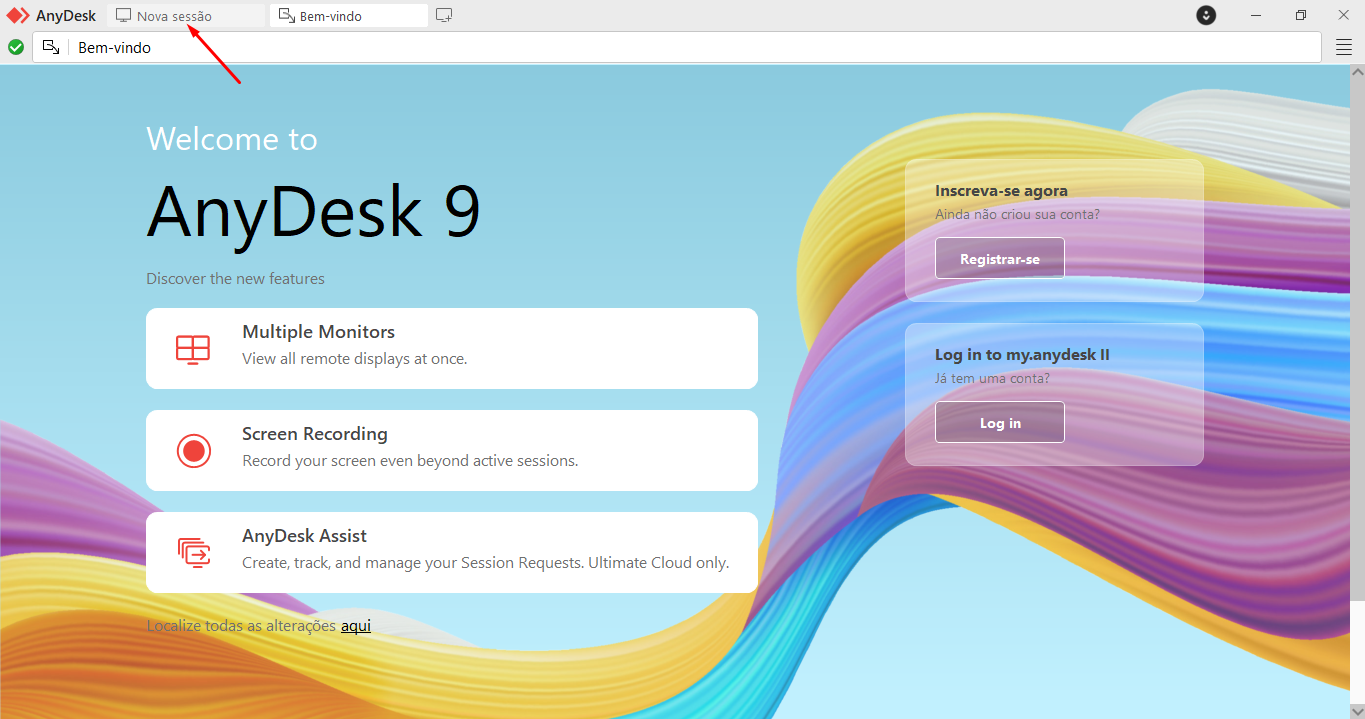The image size is (1365, 719).
Task: Click the address bar arrow icon
Action: click(51, 47)
